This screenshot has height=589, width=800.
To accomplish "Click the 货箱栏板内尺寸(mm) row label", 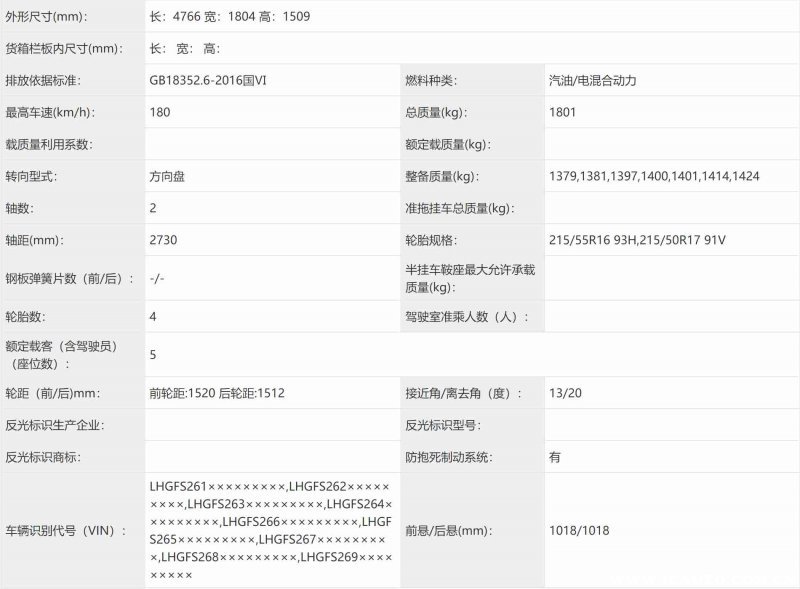I will [x=63, y=48].
